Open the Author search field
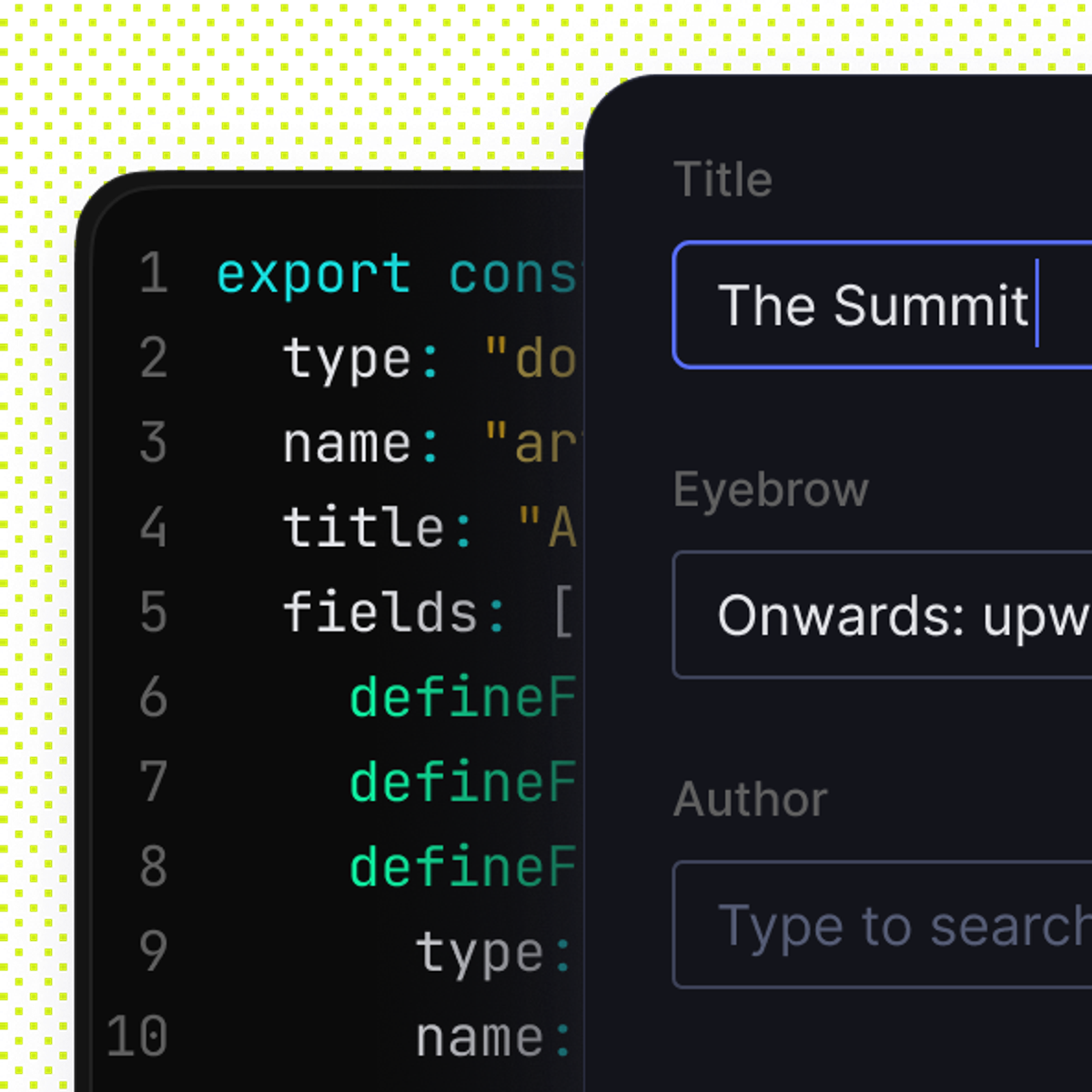The height and width of the screenshot is (1092, 1092). (882, 925)
